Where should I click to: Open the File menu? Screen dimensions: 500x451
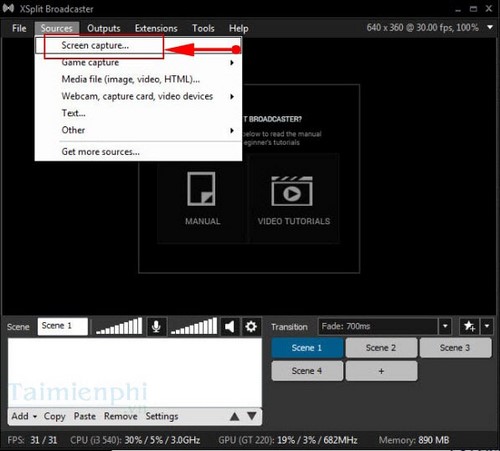click(x=19, y=28)
